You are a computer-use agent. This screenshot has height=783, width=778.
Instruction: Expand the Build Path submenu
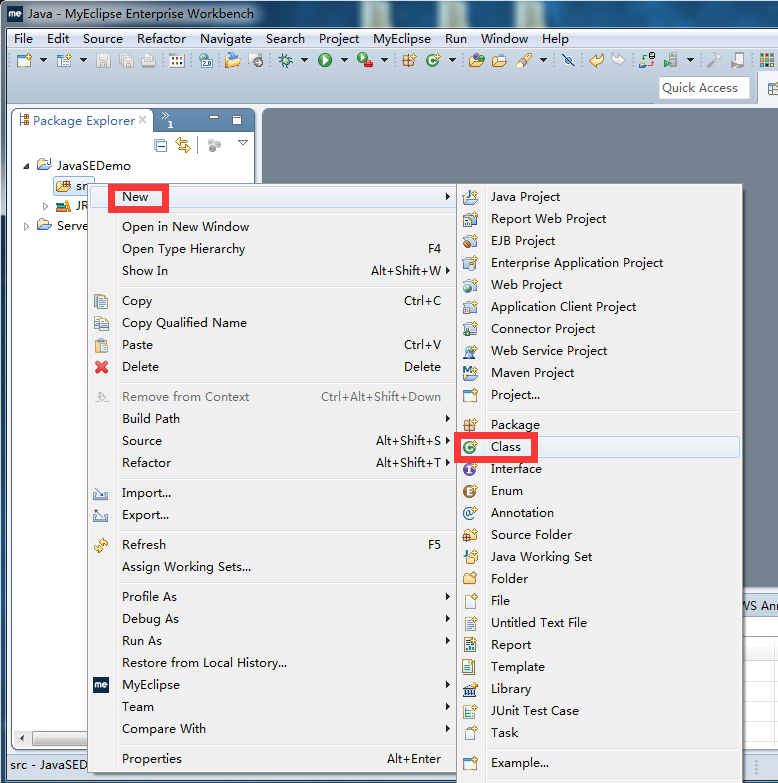pos(273,418)
